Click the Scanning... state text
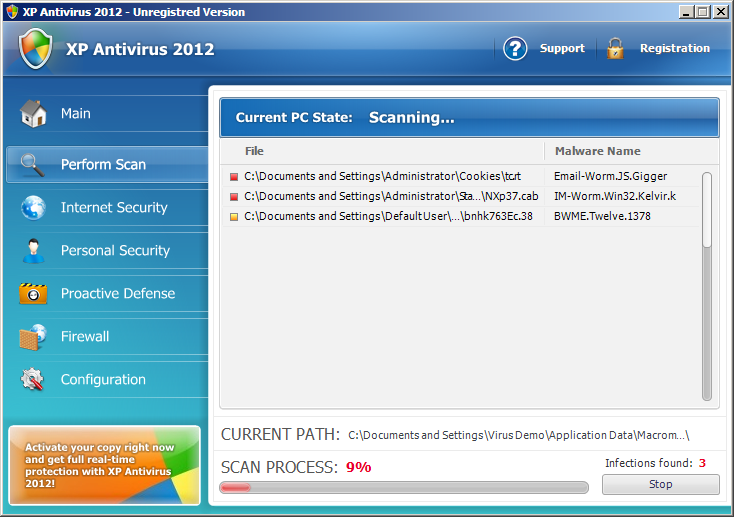This screenshot has width=734, height=517. [411, 118]
